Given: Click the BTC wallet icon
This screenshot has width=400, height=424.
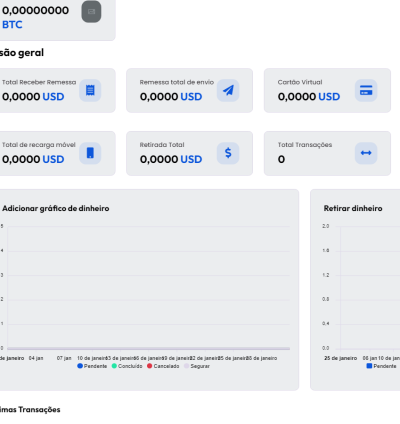Looking at the screenshot, I should (91, 12).
